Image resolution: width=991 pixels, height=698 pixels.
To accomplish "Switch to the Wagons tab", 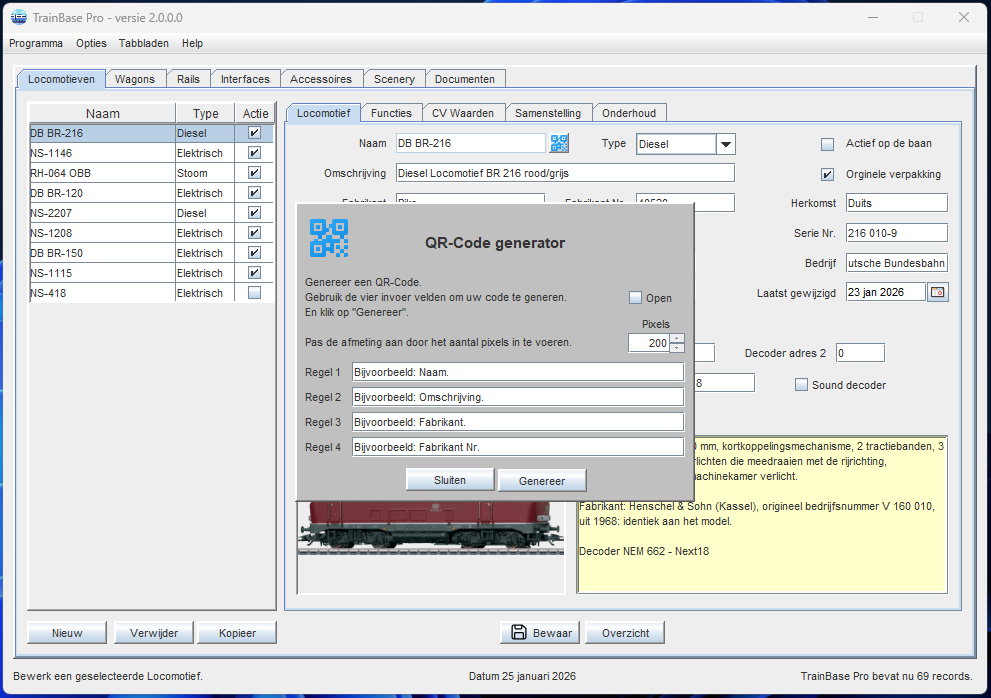I will (x=134, y=79).
